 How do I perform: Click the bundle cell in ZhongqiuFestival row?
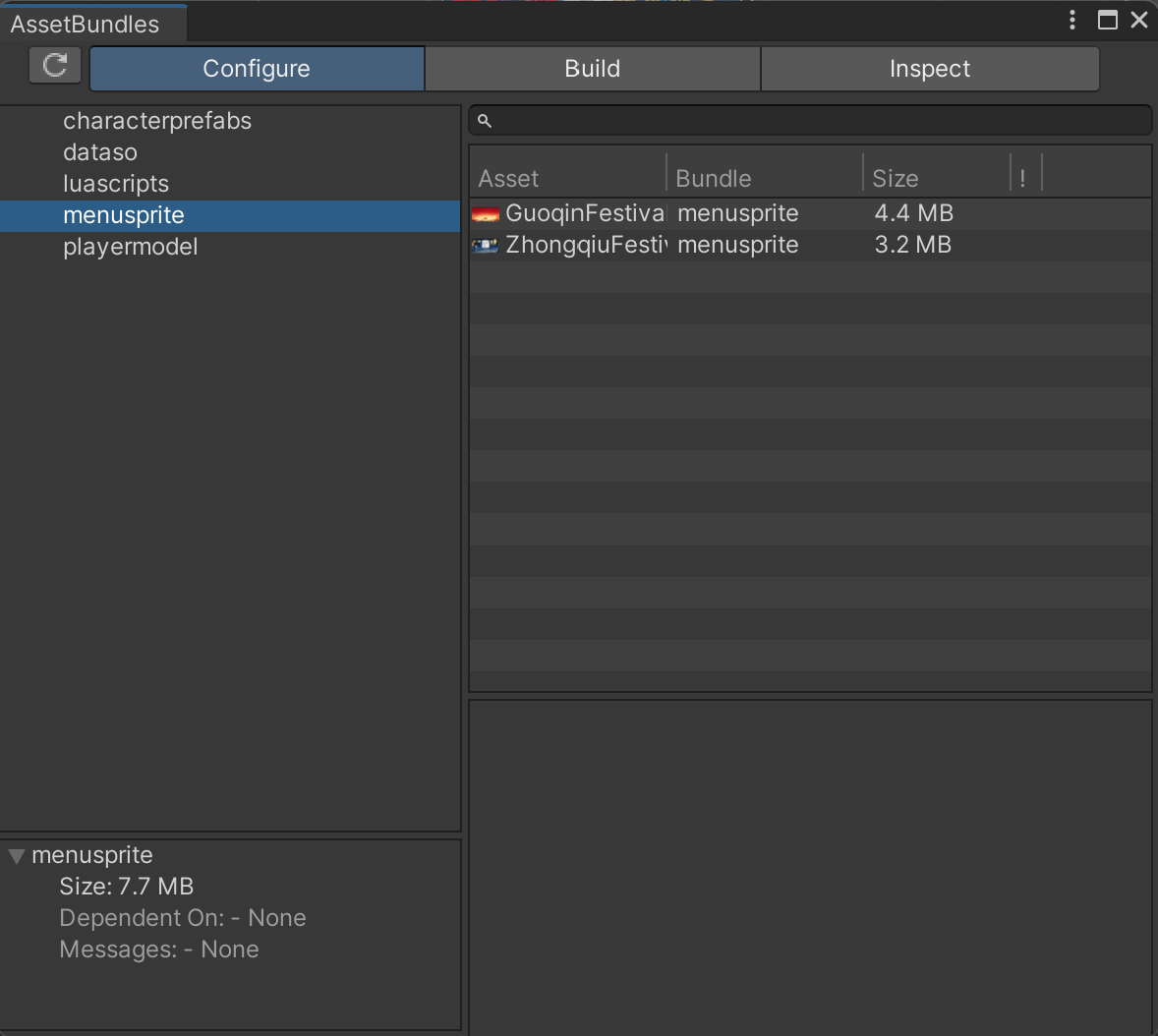(x=738, y=245)
